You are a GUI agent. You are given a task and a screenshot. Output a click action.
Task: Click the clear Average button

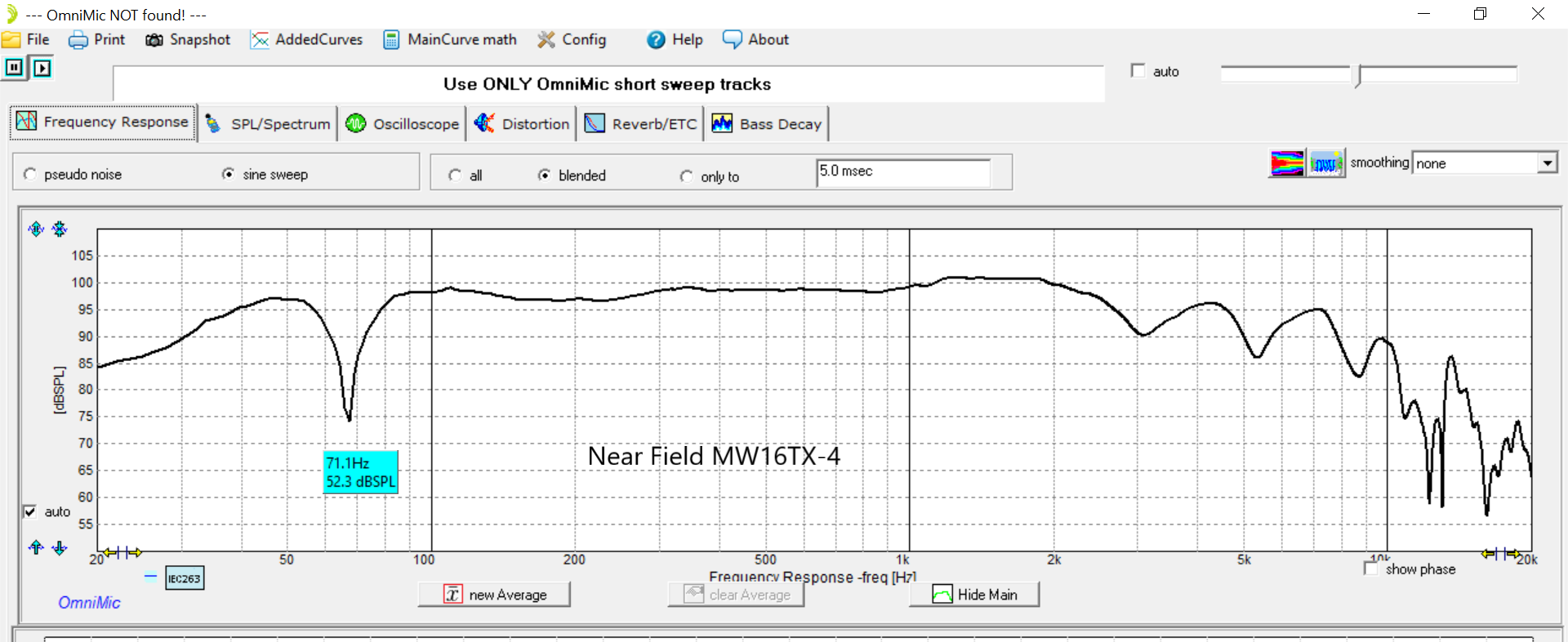coord(736,594)
